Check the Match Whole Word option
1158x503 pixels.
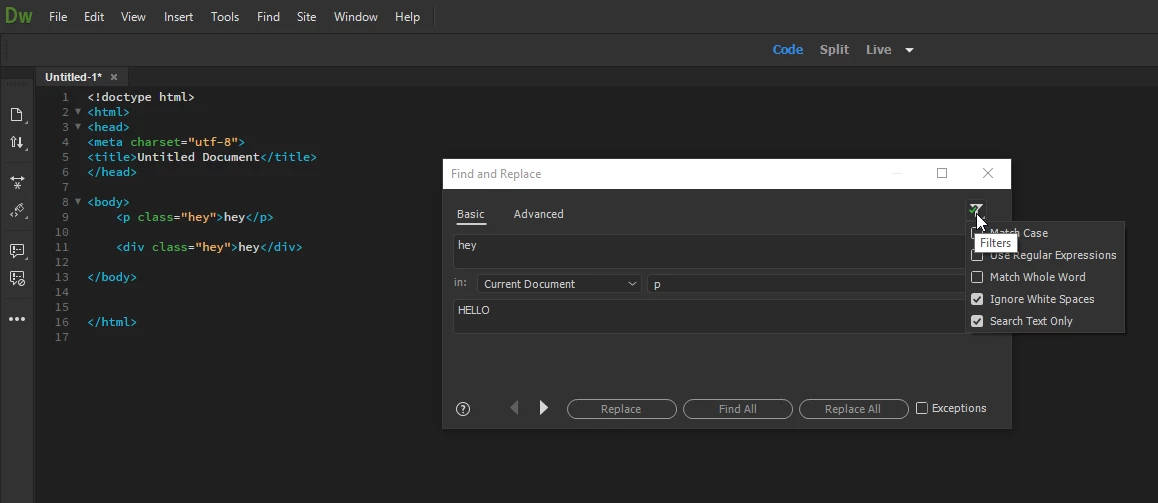point(977,277)
